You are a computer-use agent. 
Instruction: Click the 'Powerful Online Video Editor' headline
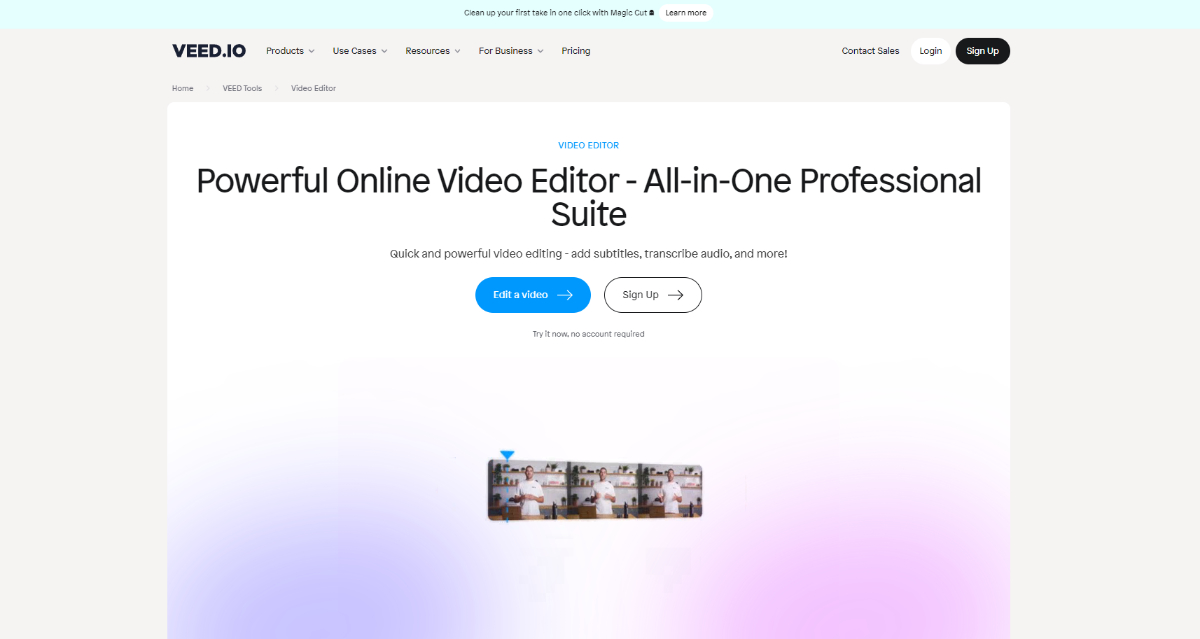click(x=588, y=197)
